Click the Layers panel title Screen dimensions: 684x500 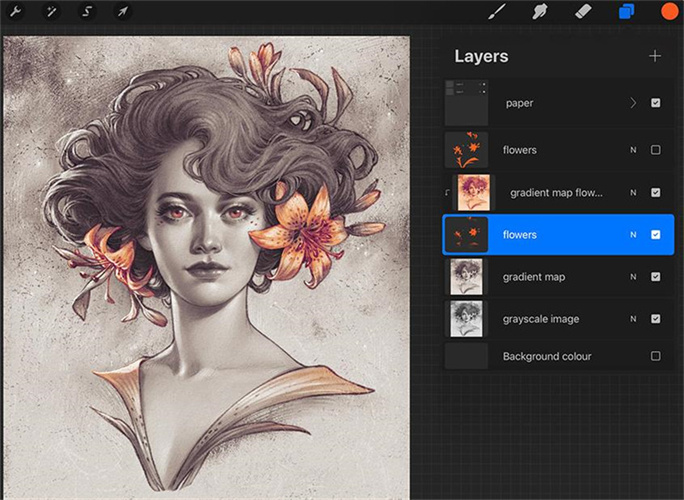(x=481, y=56)
